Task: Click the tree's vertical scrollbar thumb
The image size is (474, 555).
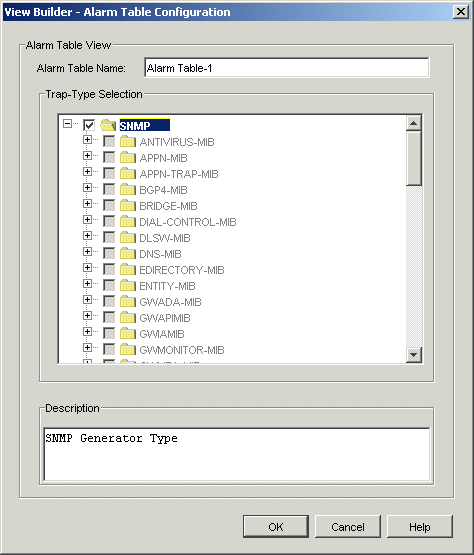Action: pyautogui.click(x=413, y=158)
